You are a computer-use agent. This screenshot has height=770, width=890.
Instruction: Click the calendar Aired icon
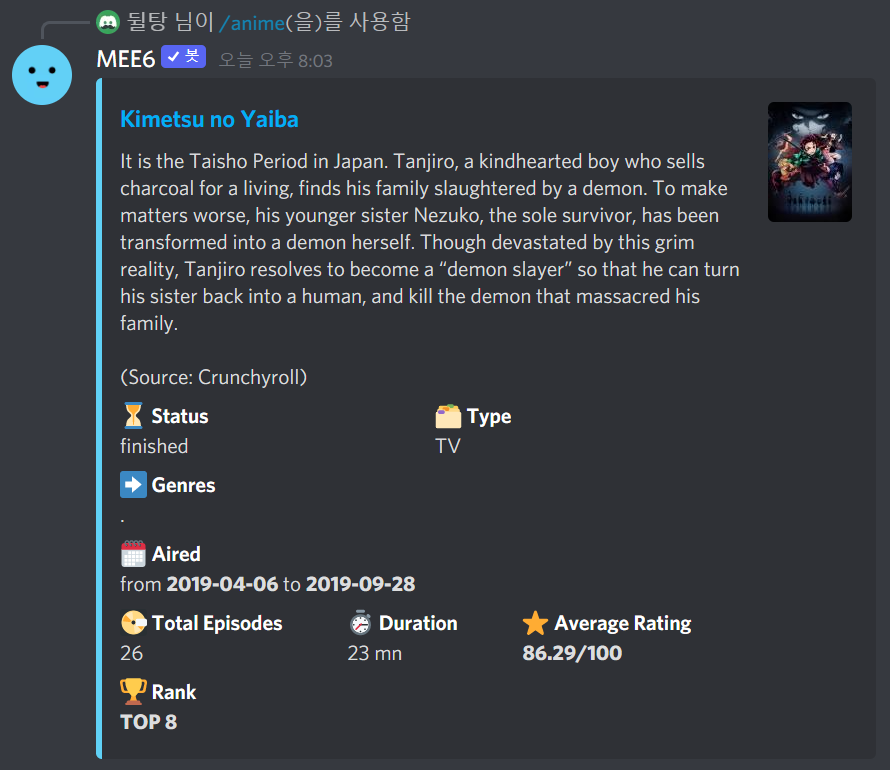point(133,554)
